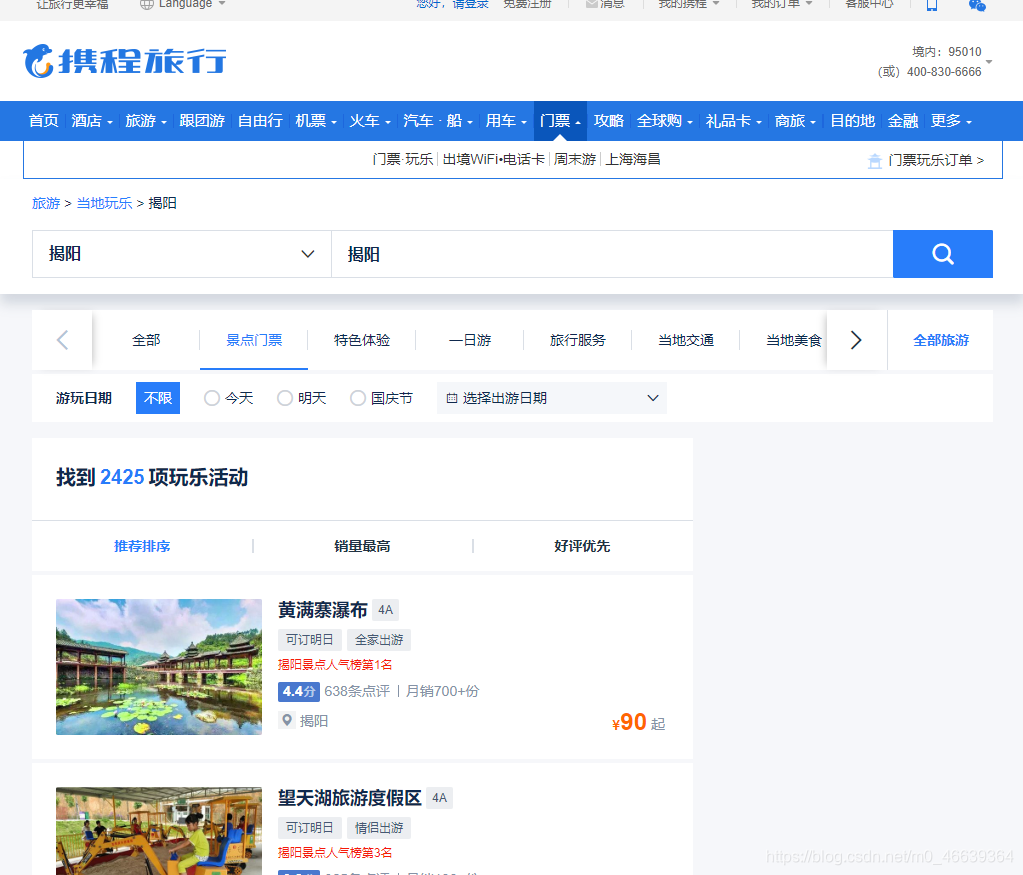Open the 揭阳 city dropdown
1023x875 pixels.
pos(182,254)
